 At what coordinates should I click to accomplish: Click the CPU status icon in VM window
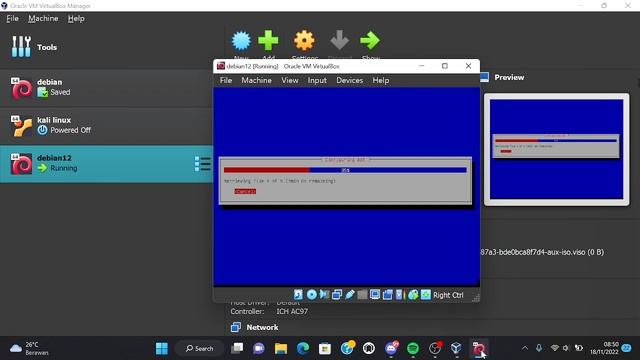(400, 295)
